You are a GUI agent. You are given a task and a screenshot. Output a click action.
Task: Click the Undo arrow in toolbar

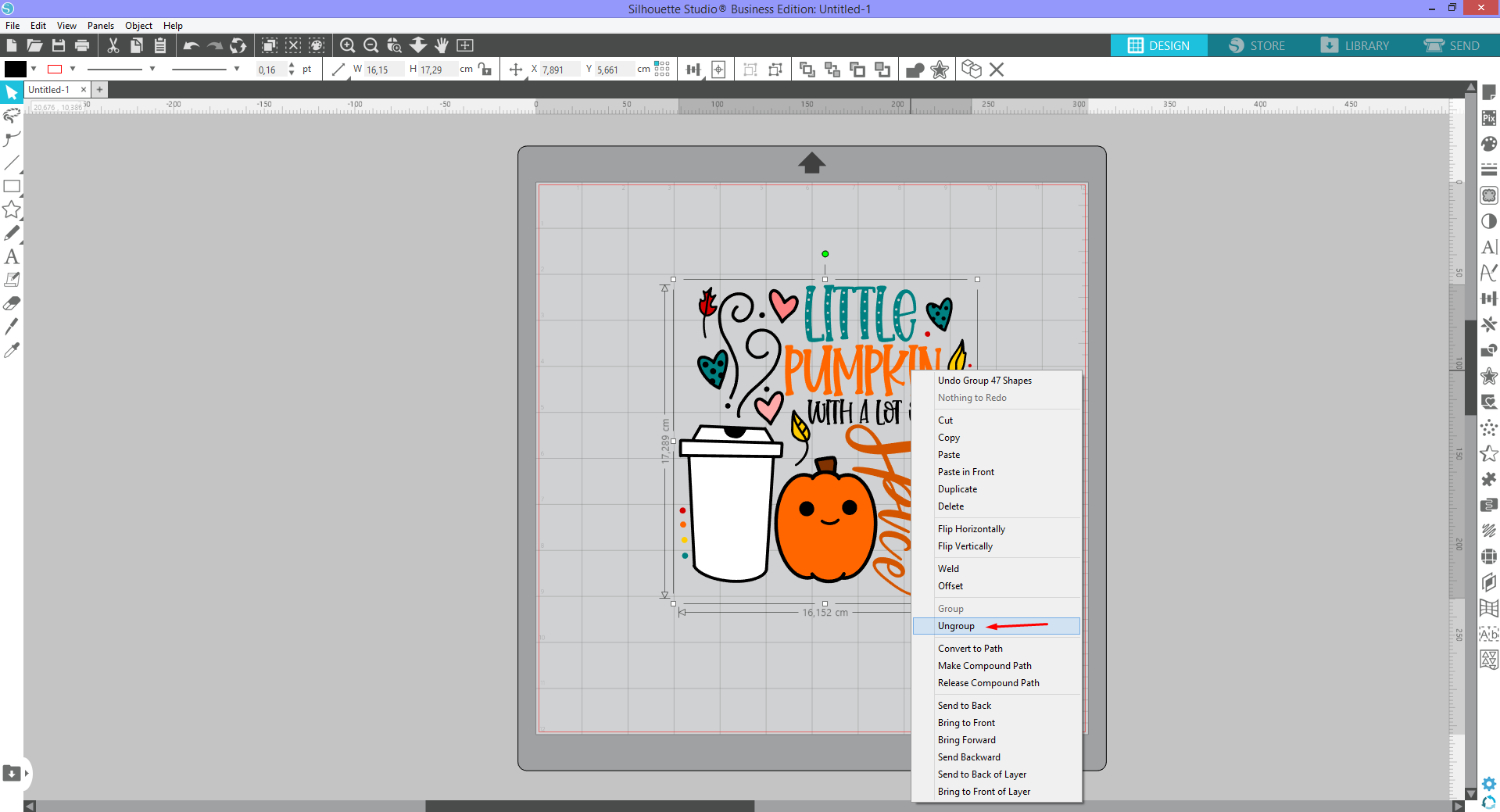tap(191, 46)
